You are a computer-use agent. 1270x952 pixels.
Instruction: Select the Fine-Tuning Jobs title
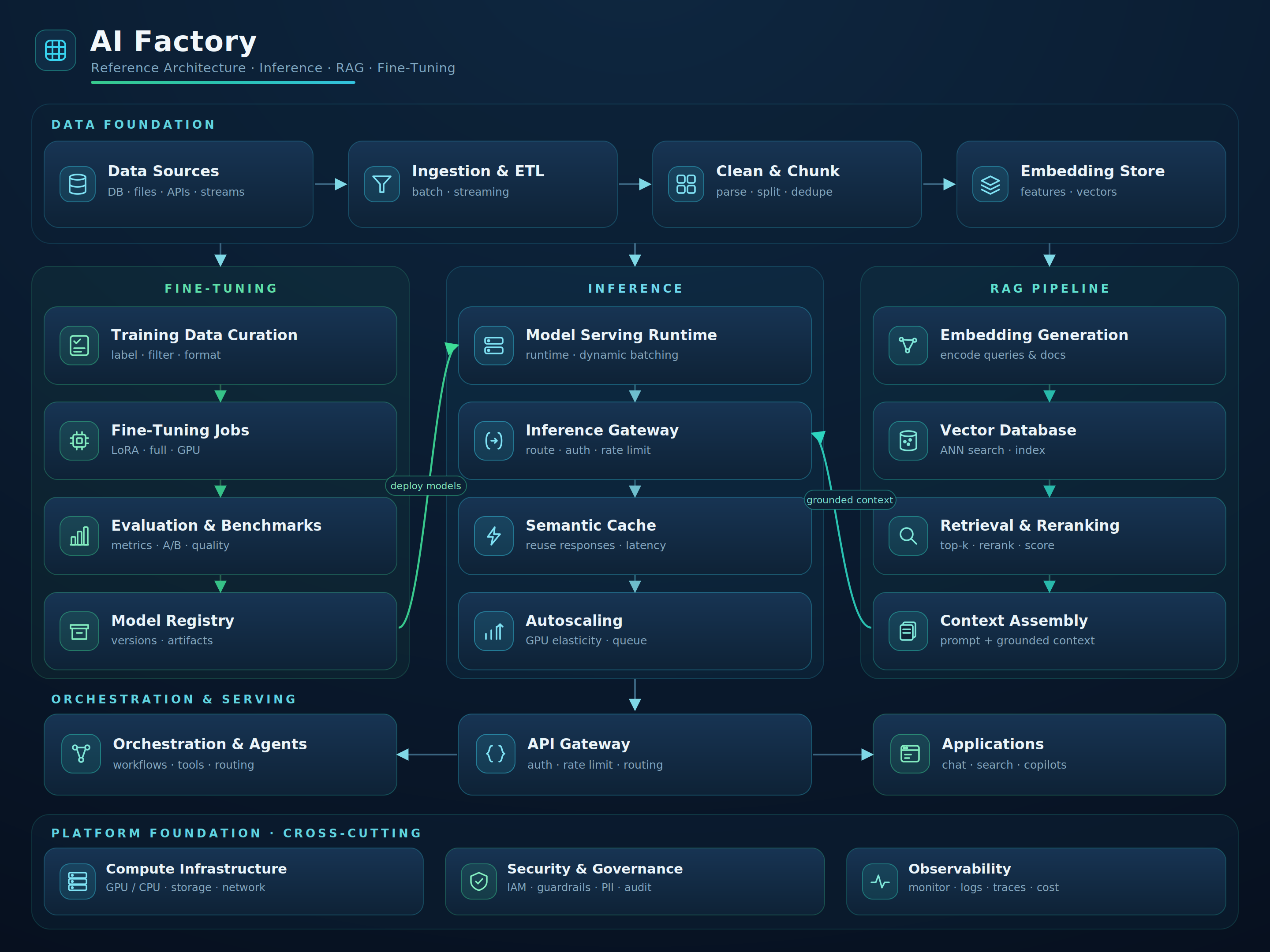click(x=180, y=430)
